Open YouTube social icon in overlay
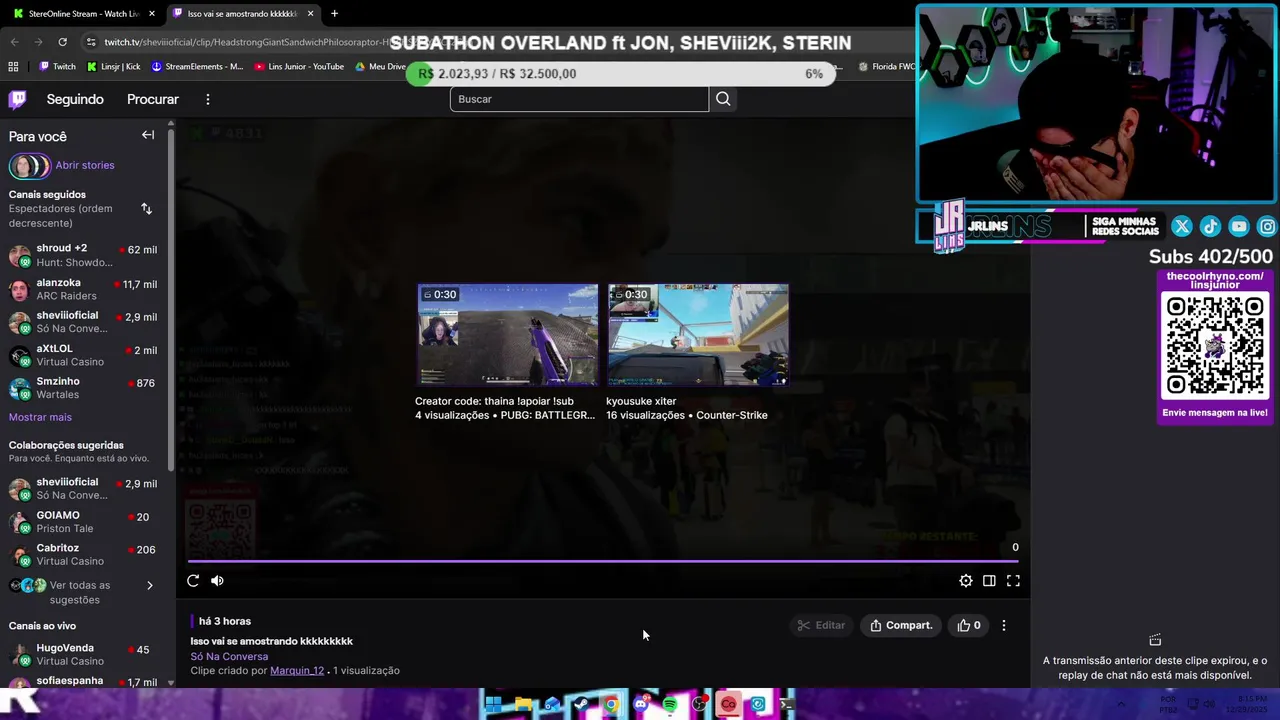 (1239, 227)
